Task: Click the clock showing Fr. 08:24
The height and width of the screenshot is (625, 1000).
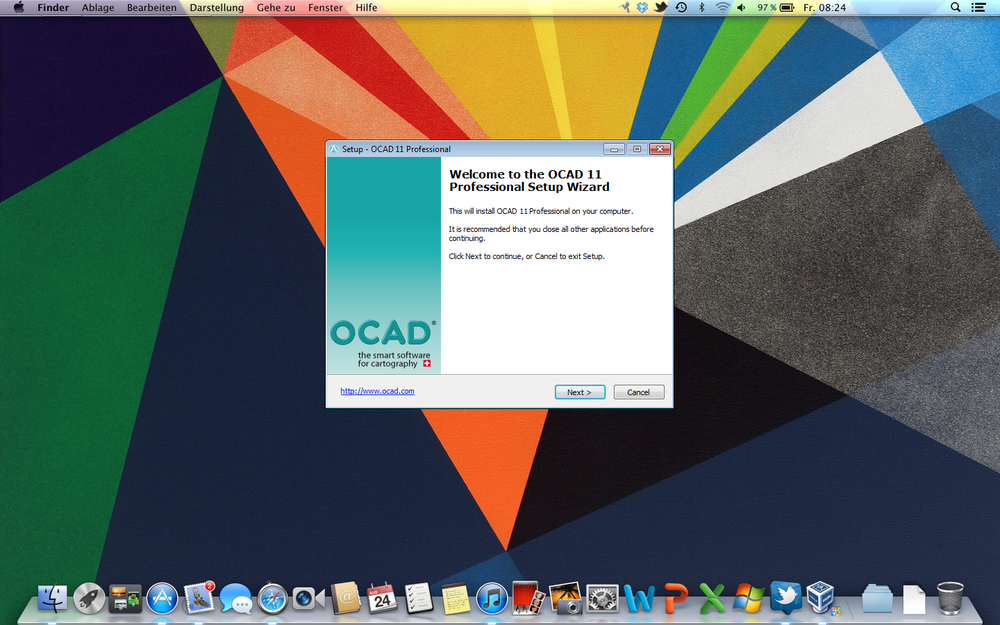Action: tap(824, 8)
